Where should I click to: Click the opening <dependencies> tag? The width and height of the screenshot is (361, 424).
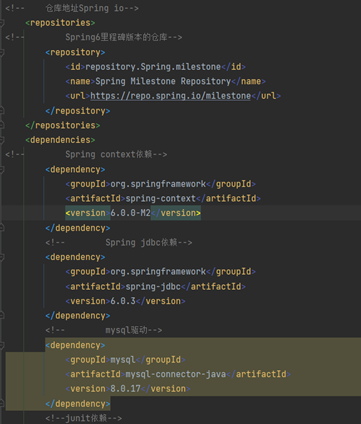(60, 140)
